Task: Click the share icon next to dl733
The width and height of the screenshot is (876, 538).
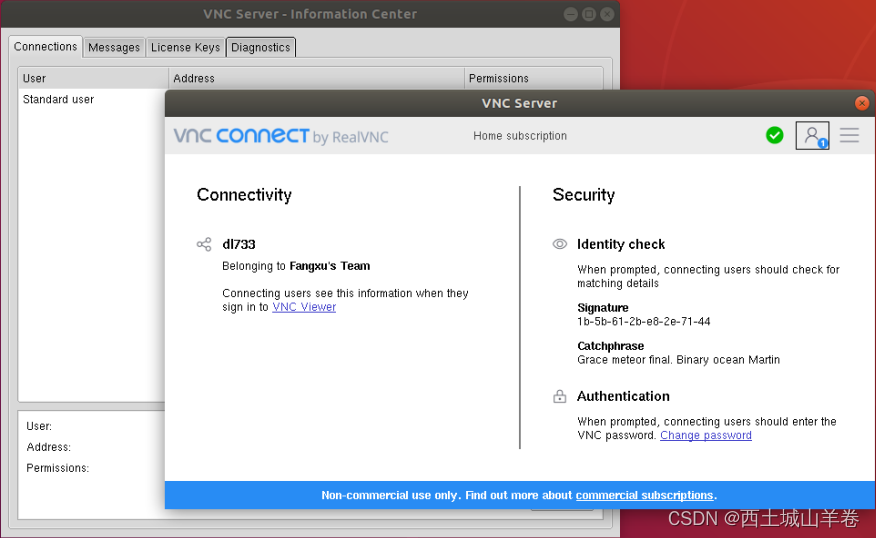Action: tap(204, 244)
